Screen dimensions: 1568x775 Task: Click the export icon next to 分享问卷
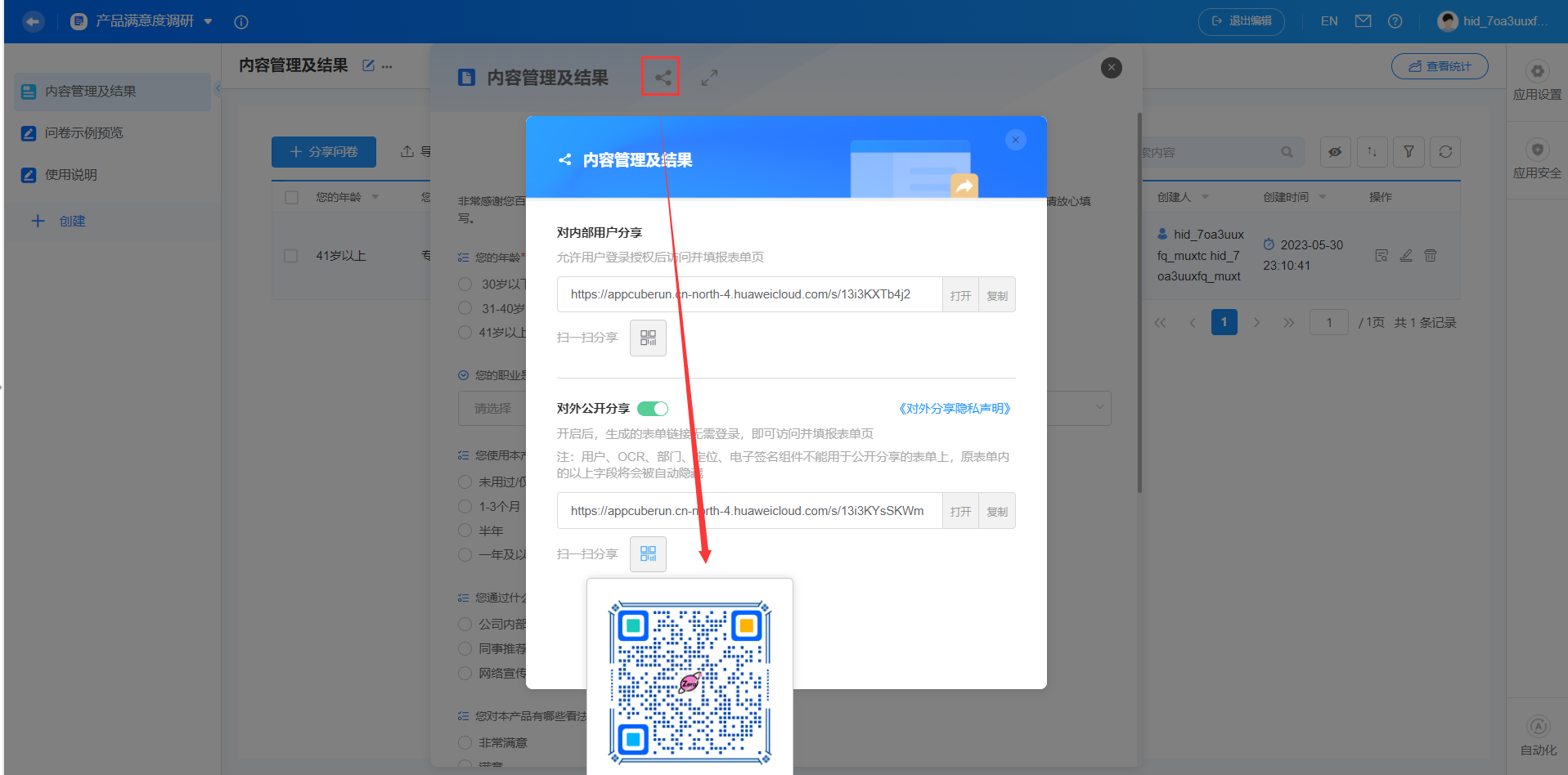coord(407,151)
